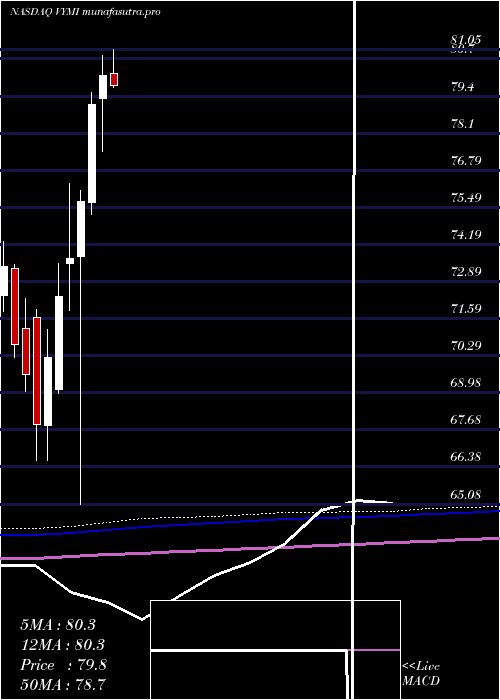Click the last red candlestick near 79.8
Viewport: 500px width, 700px height.
pos(114,79)
